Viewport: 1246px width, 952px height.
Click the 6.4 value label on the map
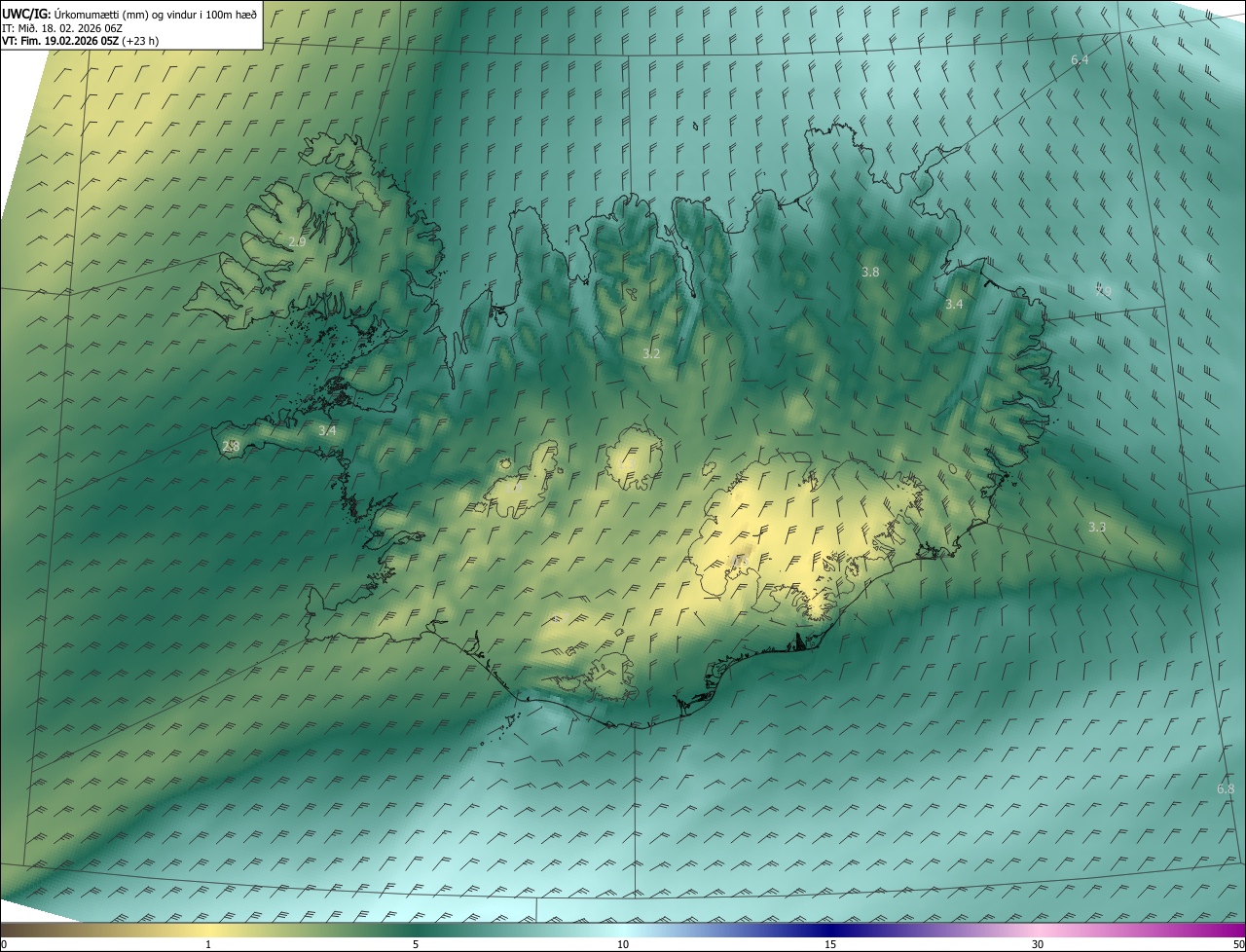pyautogui.click(x=1080, y=60)
